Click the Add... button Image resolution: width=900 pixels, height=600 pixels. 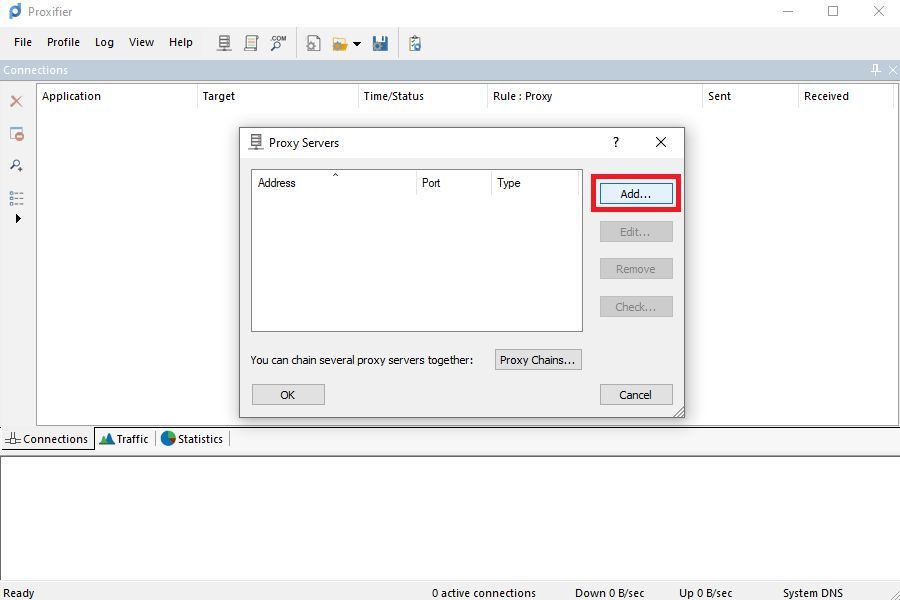[x=636, y=194]
